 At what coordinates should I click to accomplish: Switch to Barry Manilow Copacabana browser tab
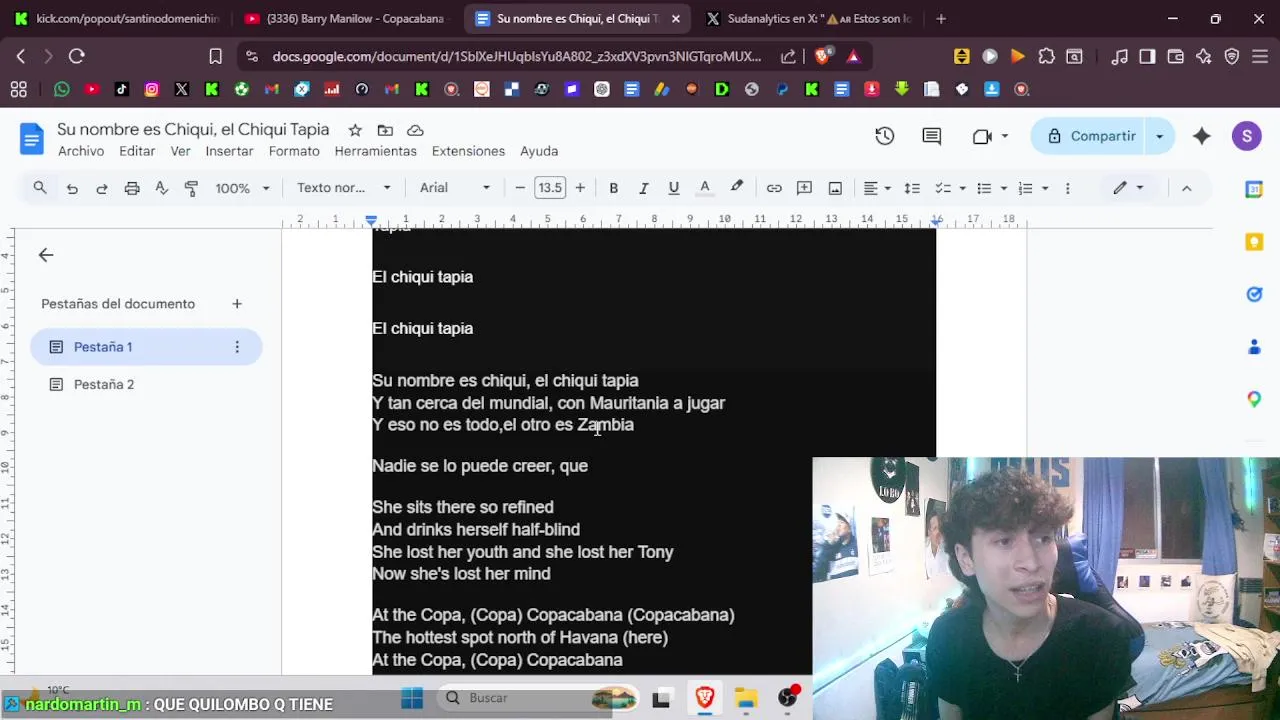tap(345, 18)
